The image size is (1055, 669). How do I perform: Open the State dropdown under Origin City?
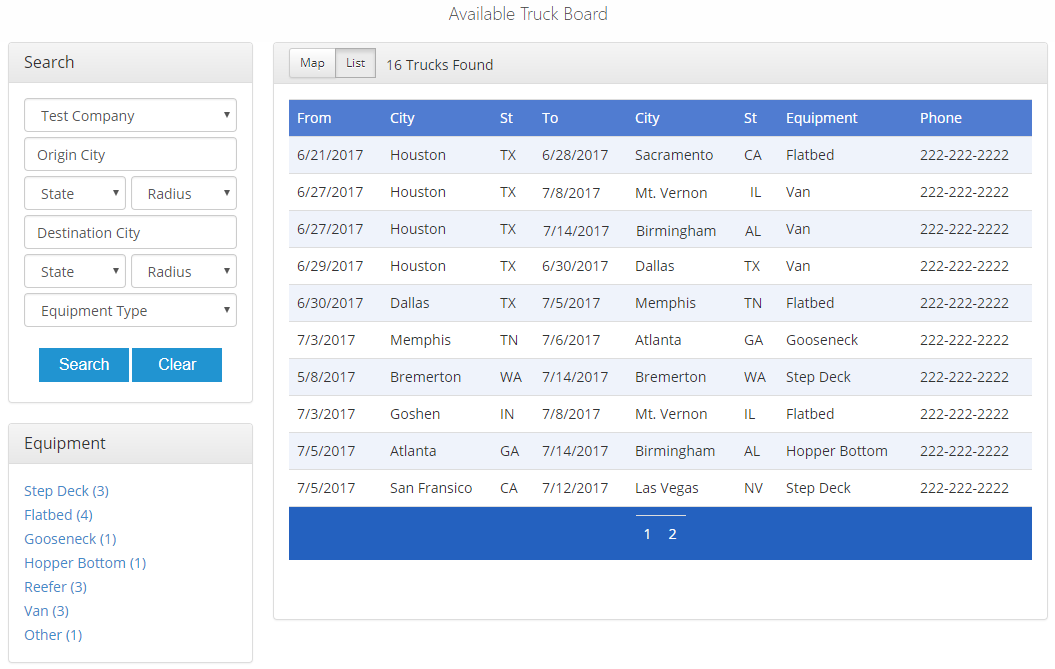tap(75, 194)
